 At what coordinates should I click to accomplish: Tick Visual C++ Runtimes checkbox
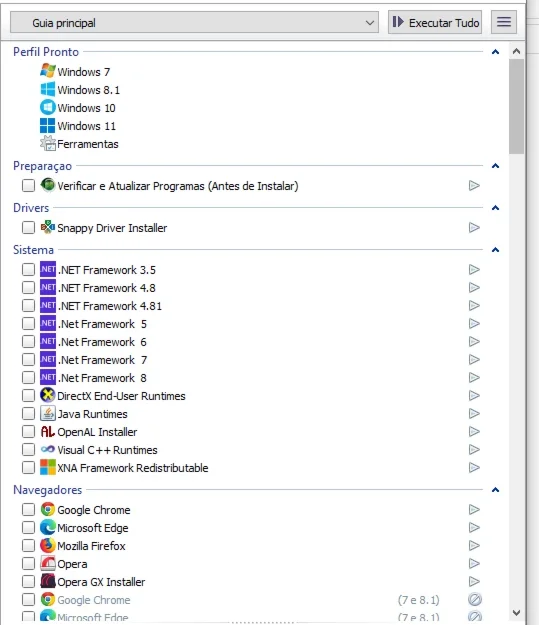coord(28,450)
